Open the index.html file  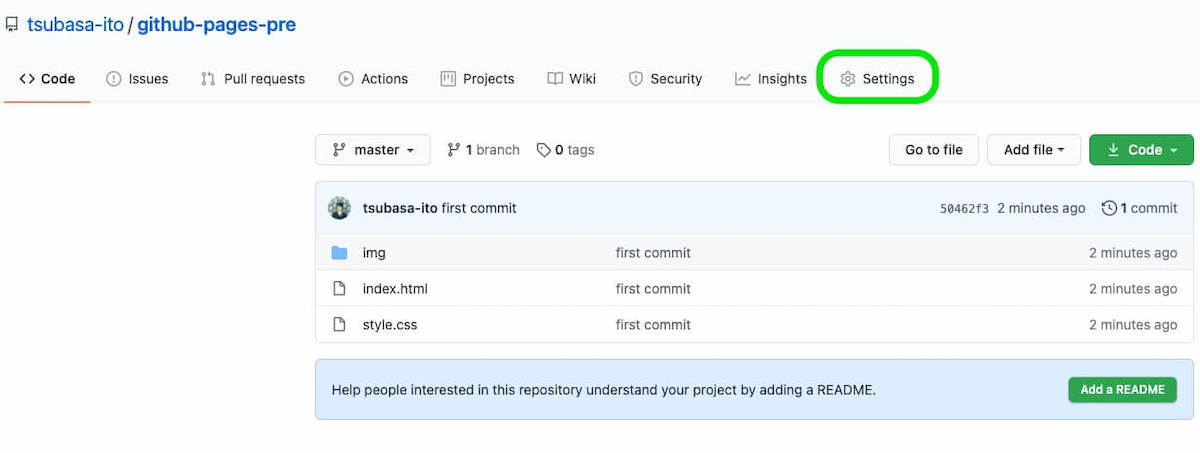tap(395, 289)
